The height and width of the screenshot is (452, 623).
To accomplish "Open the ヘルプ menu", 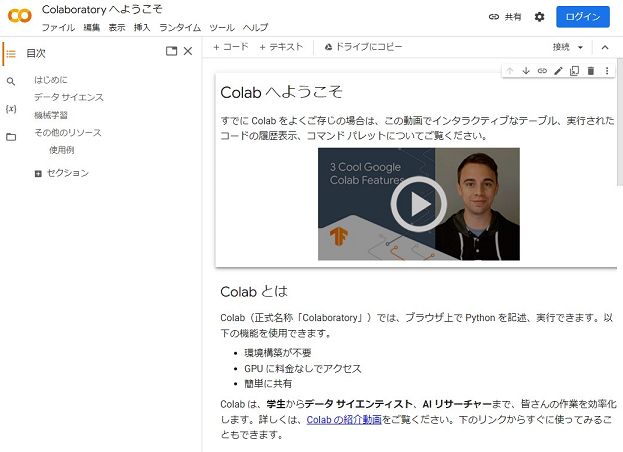I will point(255,27).
